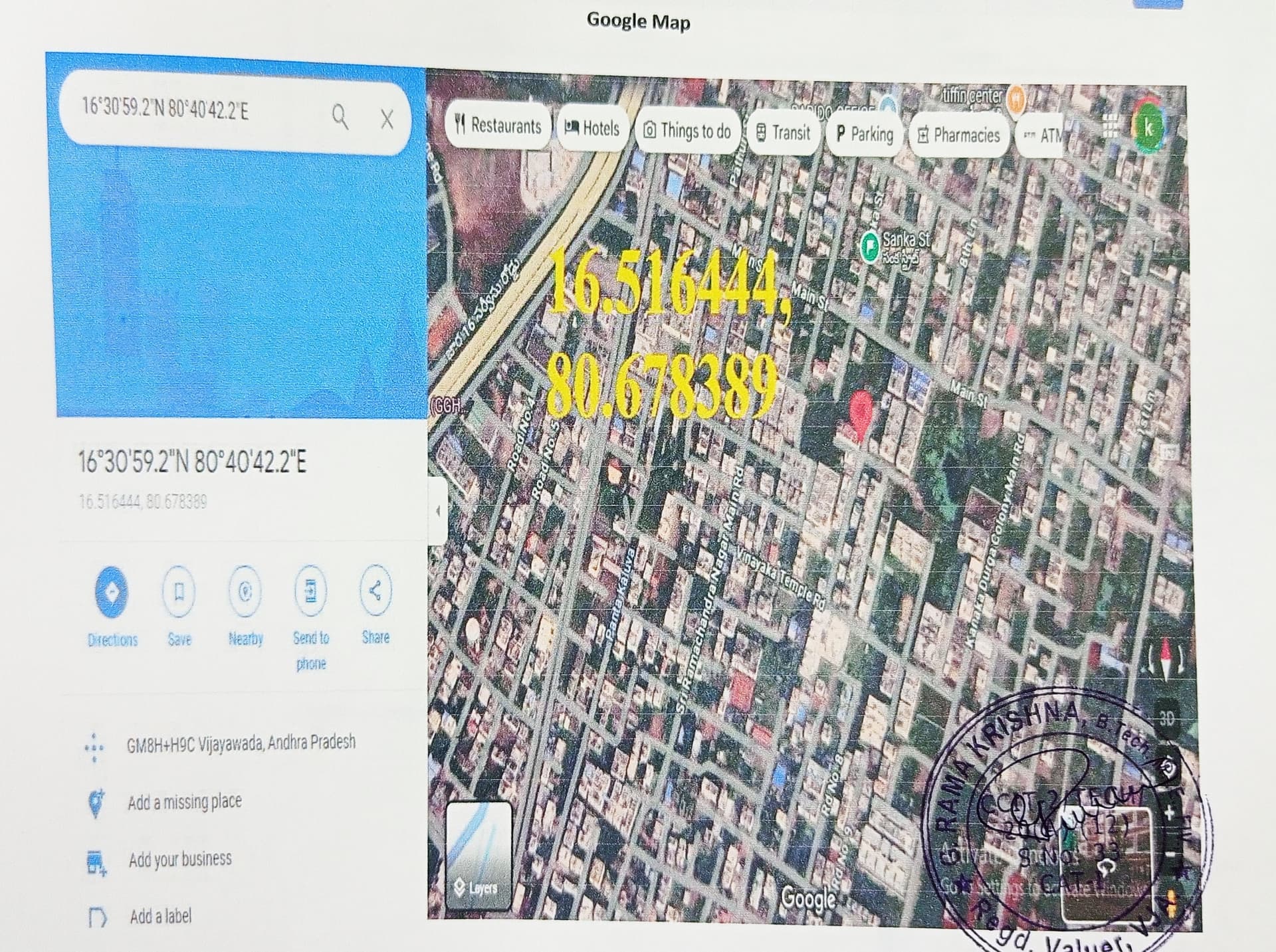Filter map by Hotels chip
The width and height of the screenshot is (1276, 952).
point(591,128)
